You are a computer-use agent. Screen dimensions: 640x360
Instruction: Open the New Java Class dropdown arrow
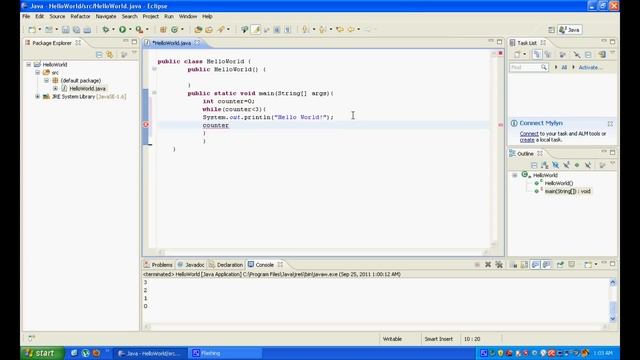182,29
